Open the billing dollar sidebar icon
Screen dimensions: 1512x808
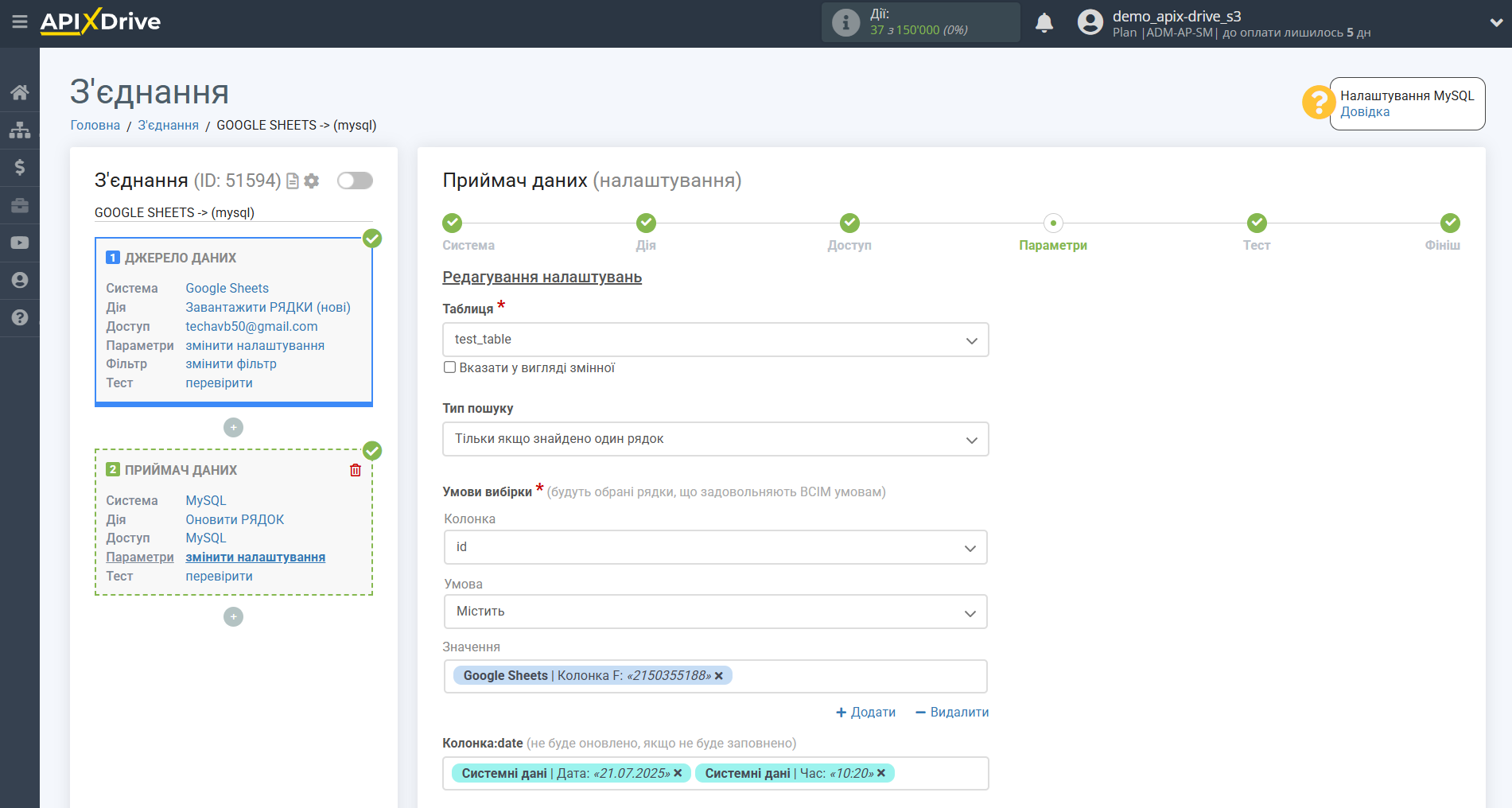(20, 167)
